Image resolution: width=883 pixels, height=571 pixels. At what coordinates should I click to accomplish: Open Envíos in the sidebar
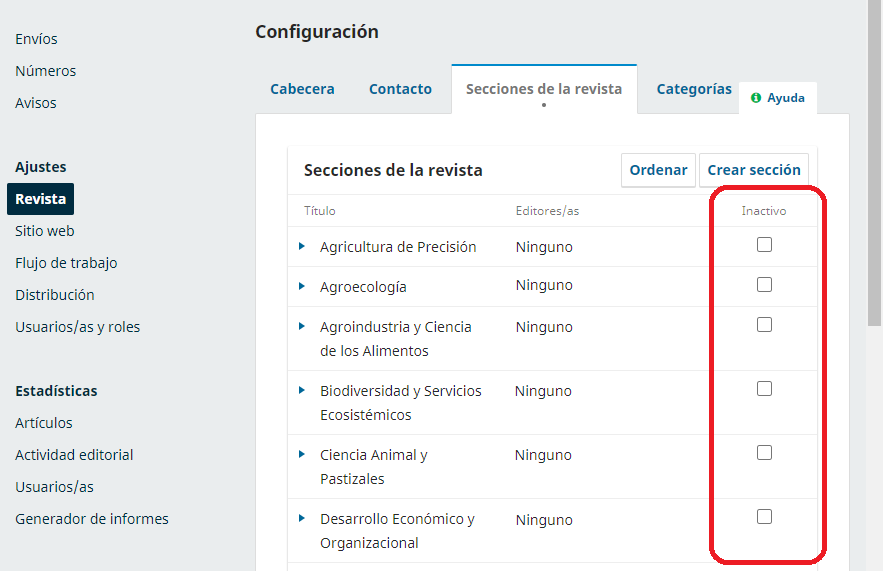click(36, 39)
